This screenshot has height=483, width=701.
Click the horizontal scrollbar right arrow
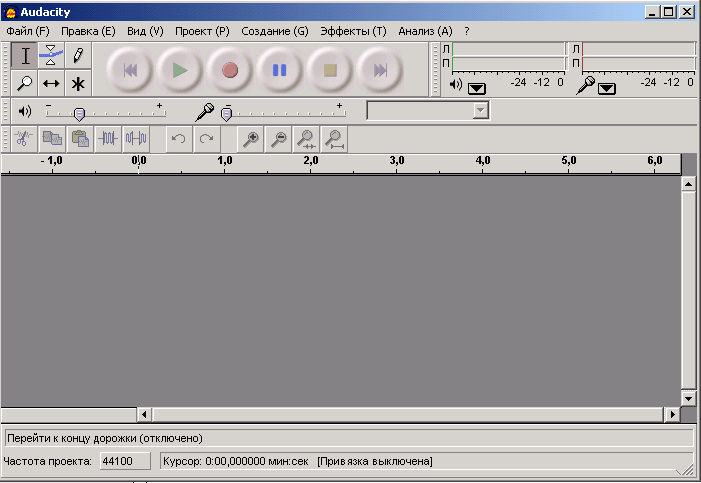pyautogui.click(x=672, y=415)
